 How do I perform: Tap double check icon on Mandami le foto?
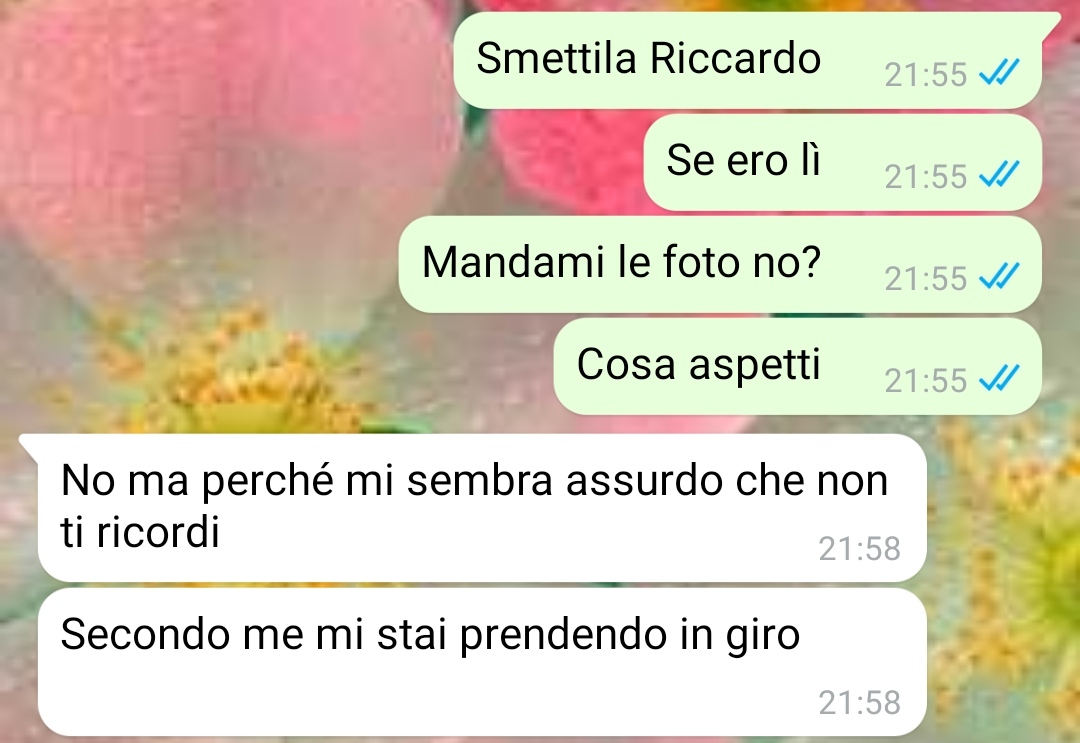[x=999, y=275]
